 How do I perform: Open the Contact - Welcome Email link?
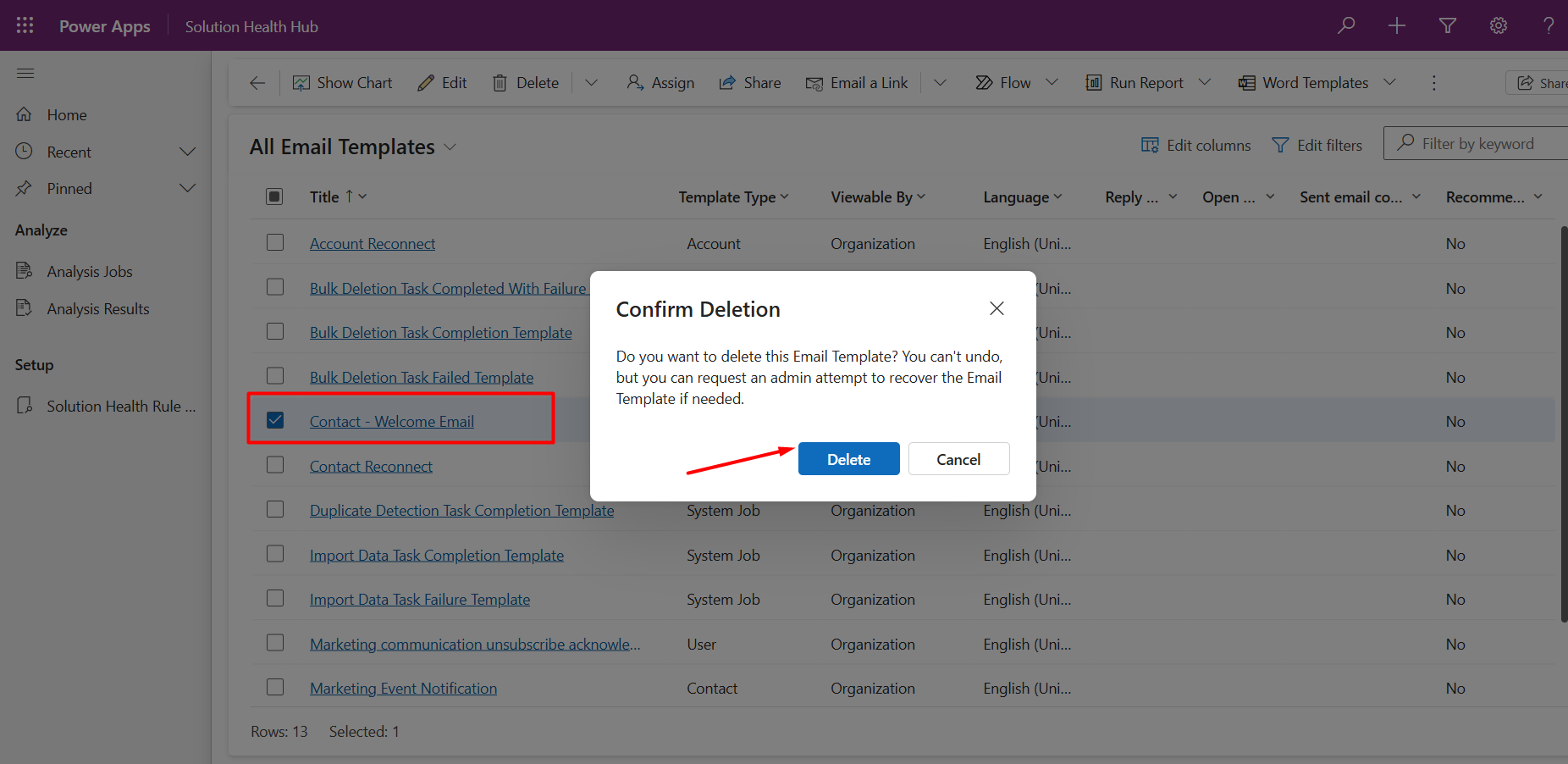391,422
